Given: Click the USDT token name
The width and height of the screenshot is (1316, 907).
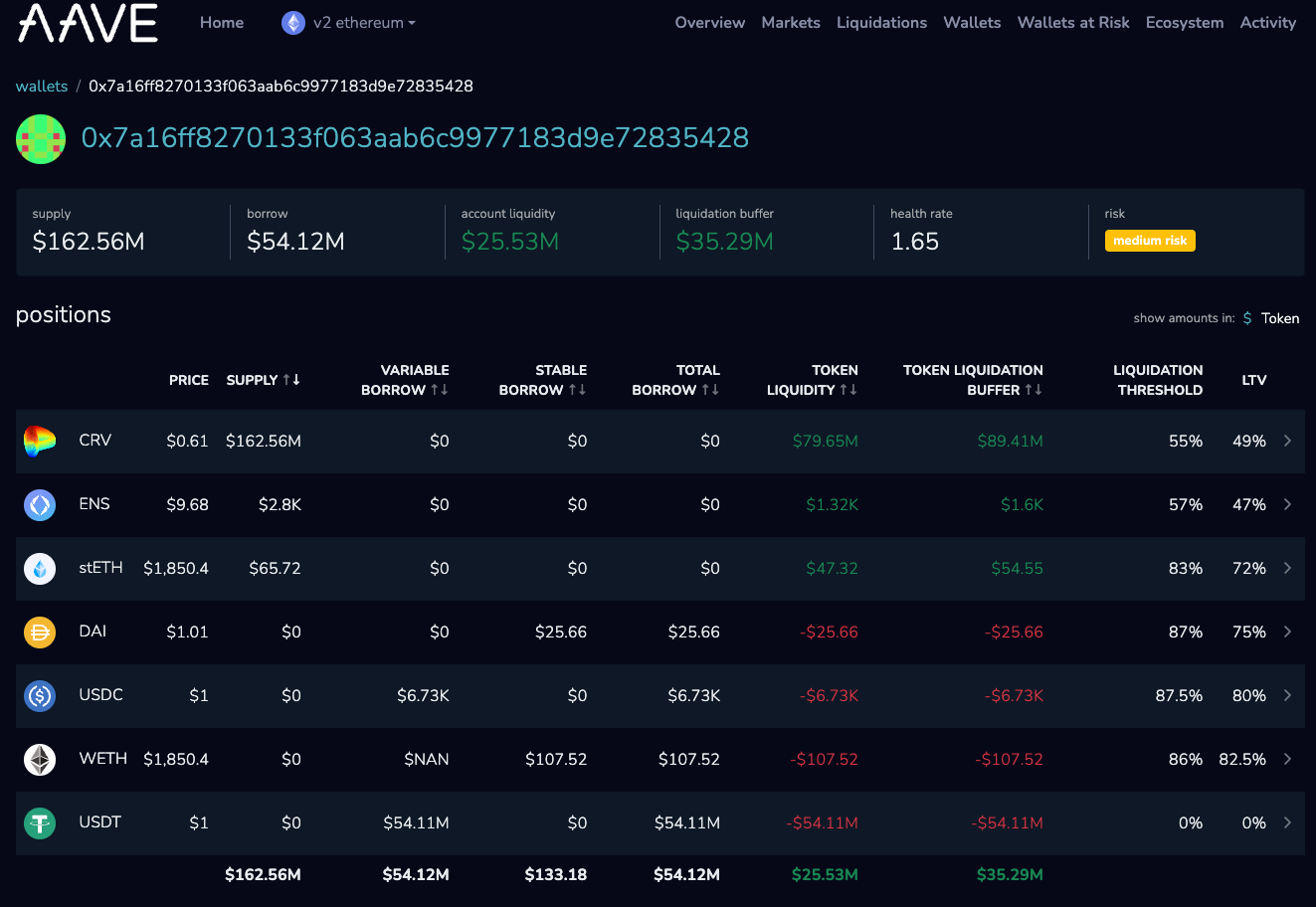Looking at the screenshot, I should (x=99, y=822).
